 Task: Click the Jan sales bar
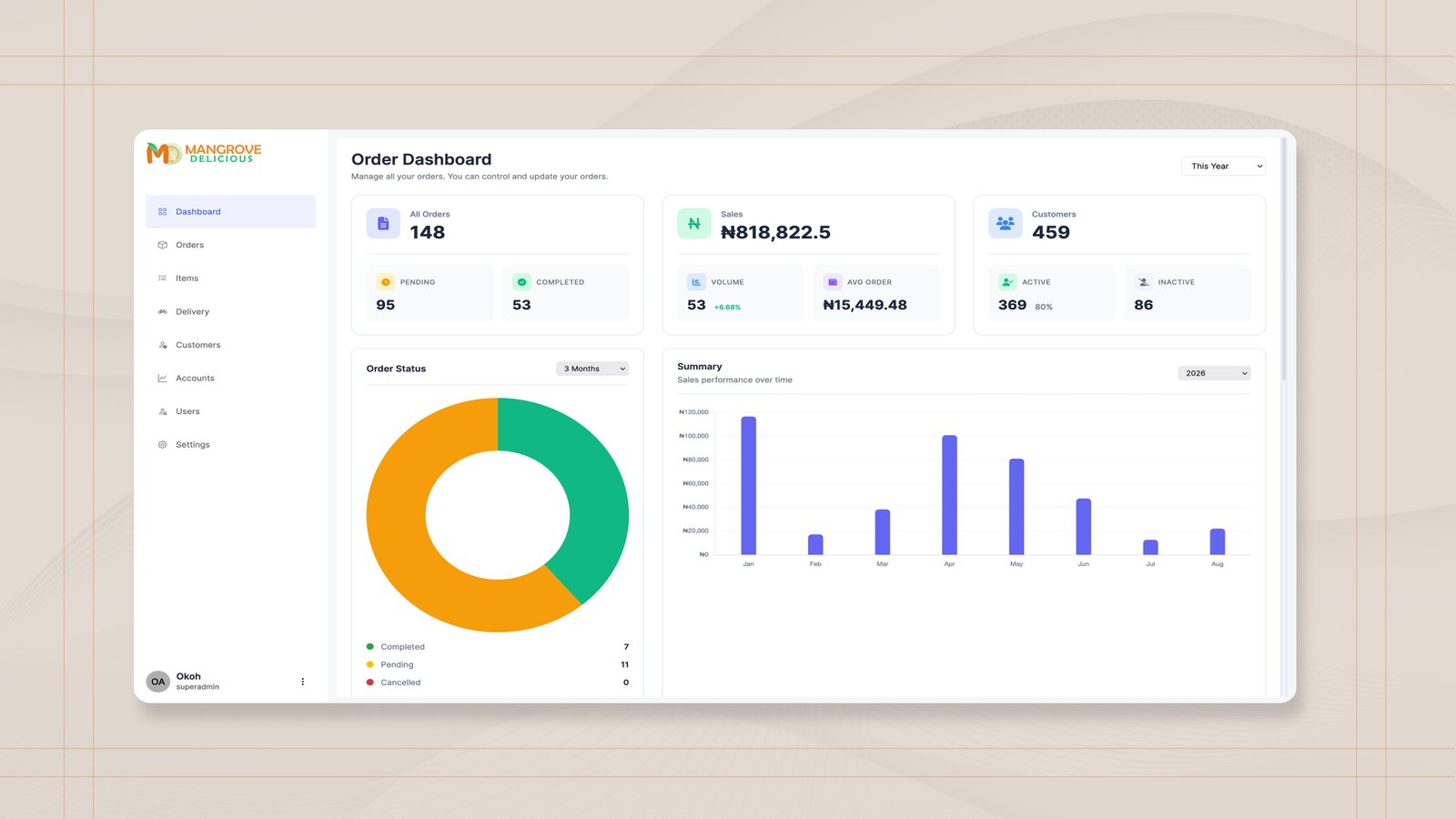pos(749,485)
